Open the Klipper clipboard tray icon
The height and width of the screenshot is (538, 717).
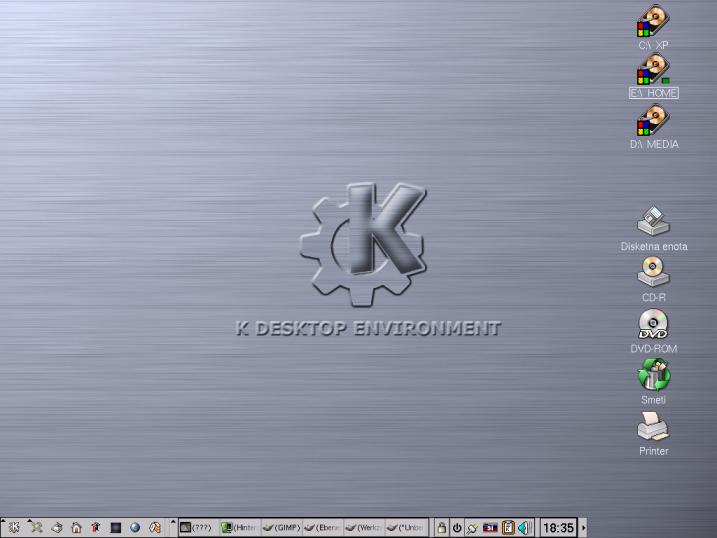(x=508, y=528)
